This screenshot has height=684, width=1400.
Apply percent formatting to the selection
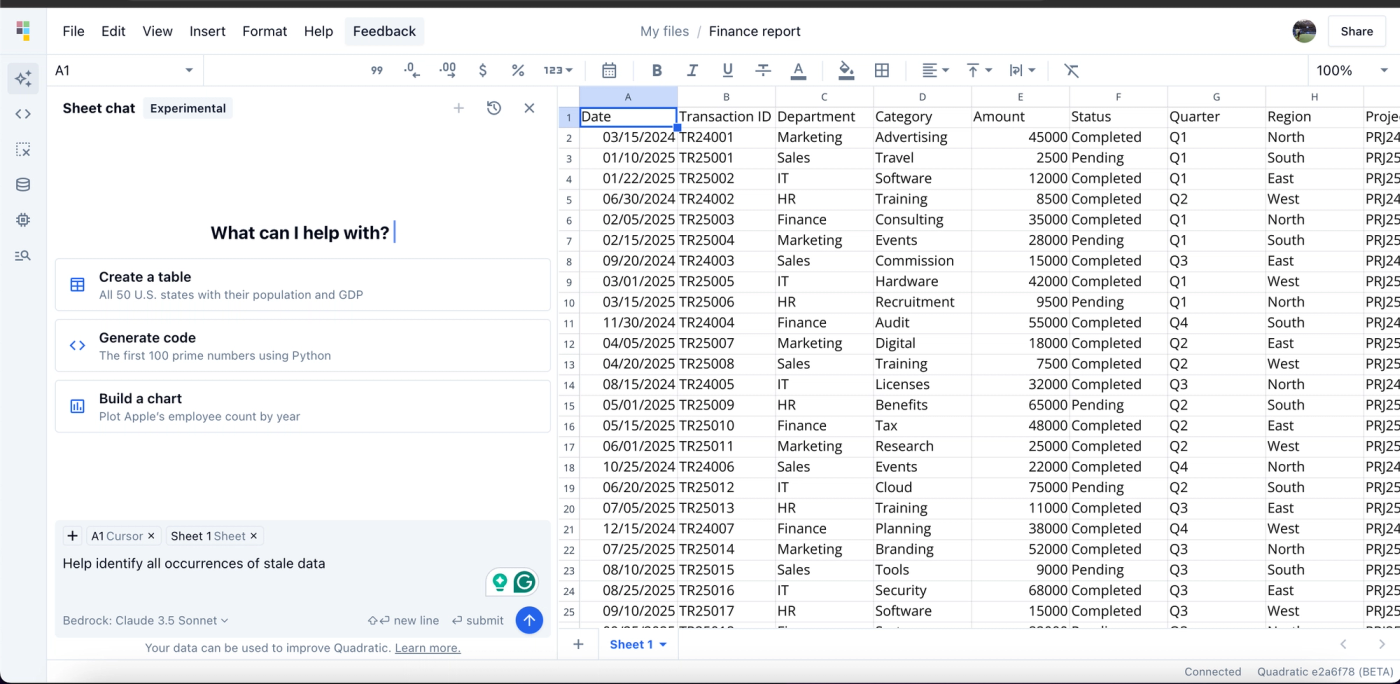click(x=518, y=70)
